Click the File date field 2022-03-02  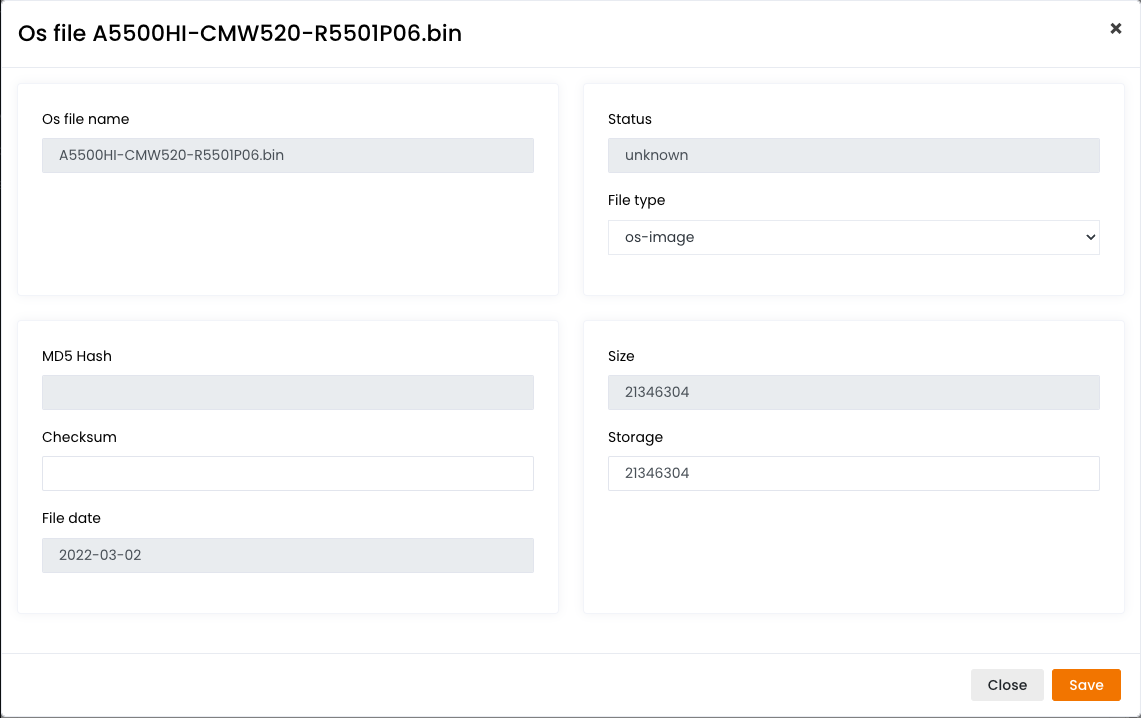pos(287,555)
